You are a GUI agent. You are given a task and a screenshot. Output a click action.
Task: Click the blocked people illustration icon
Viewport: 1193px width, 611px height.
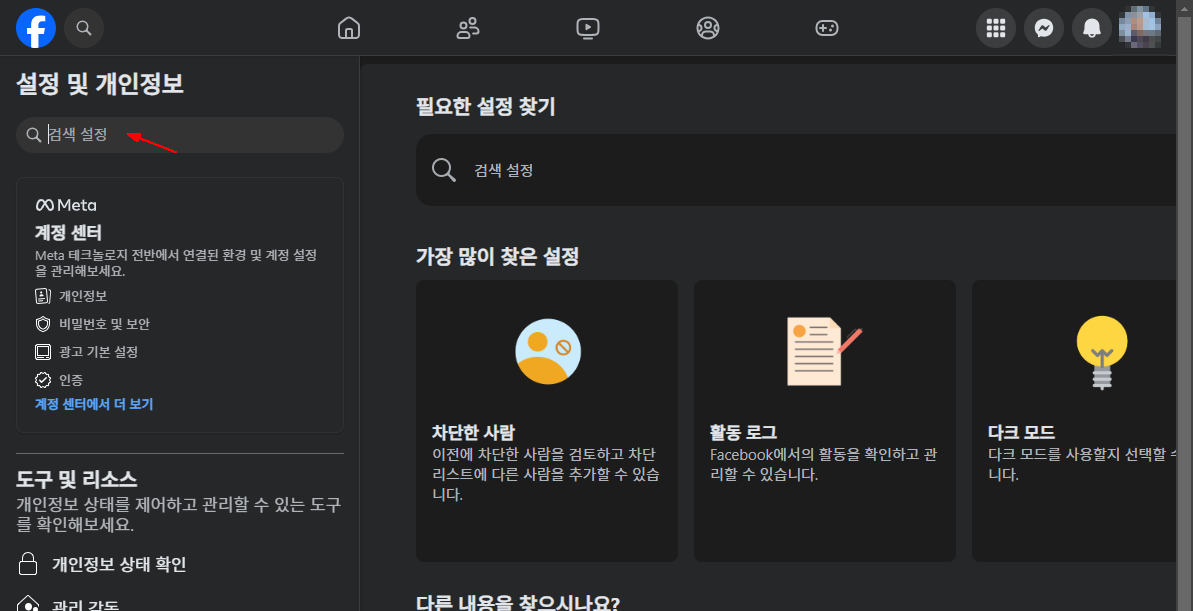(548, 352)
